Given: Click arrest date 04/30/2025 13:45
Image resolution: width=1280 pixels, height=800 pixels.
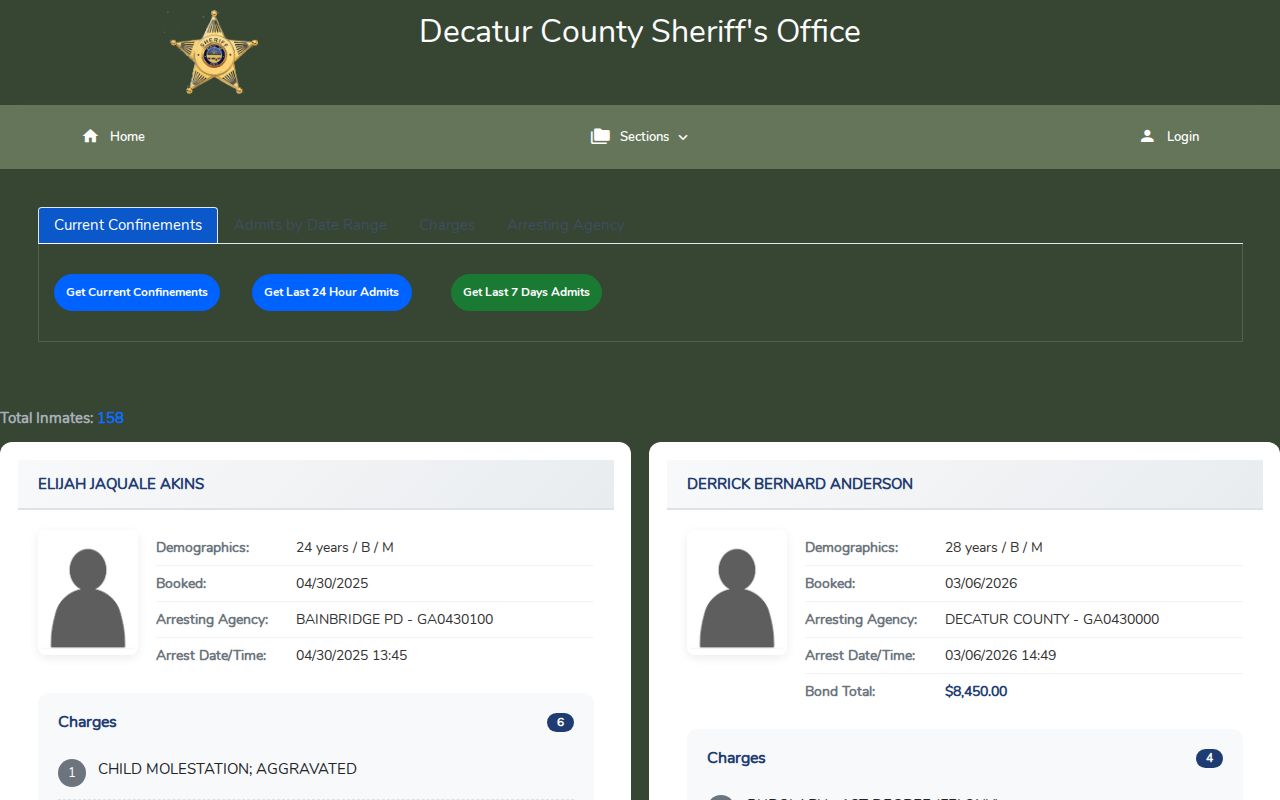Looking at the screenshot, I should [x=351, y=655].
